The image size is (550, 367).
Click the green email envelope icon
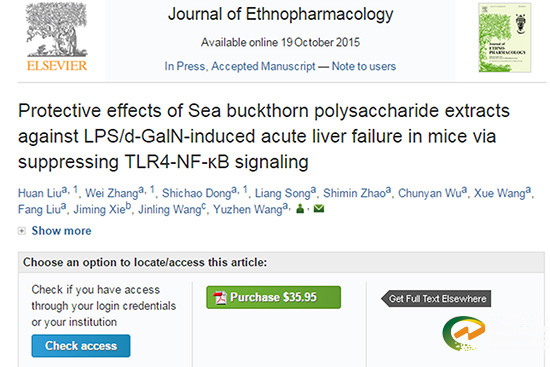pyautogui.click(x=318, y=209)
